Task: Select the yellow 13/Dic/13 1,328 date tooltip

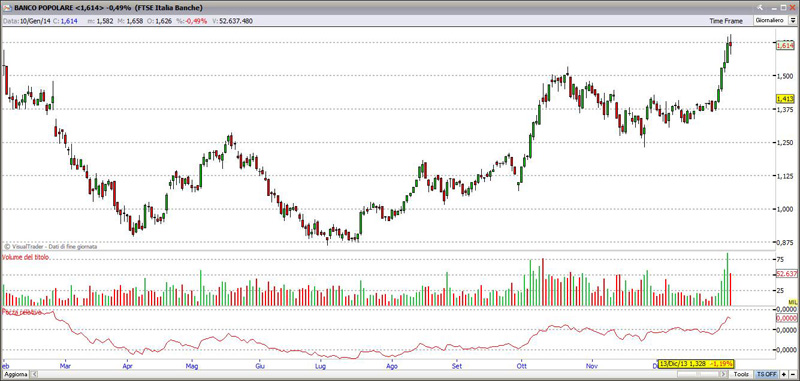Action: coord(696,364)
